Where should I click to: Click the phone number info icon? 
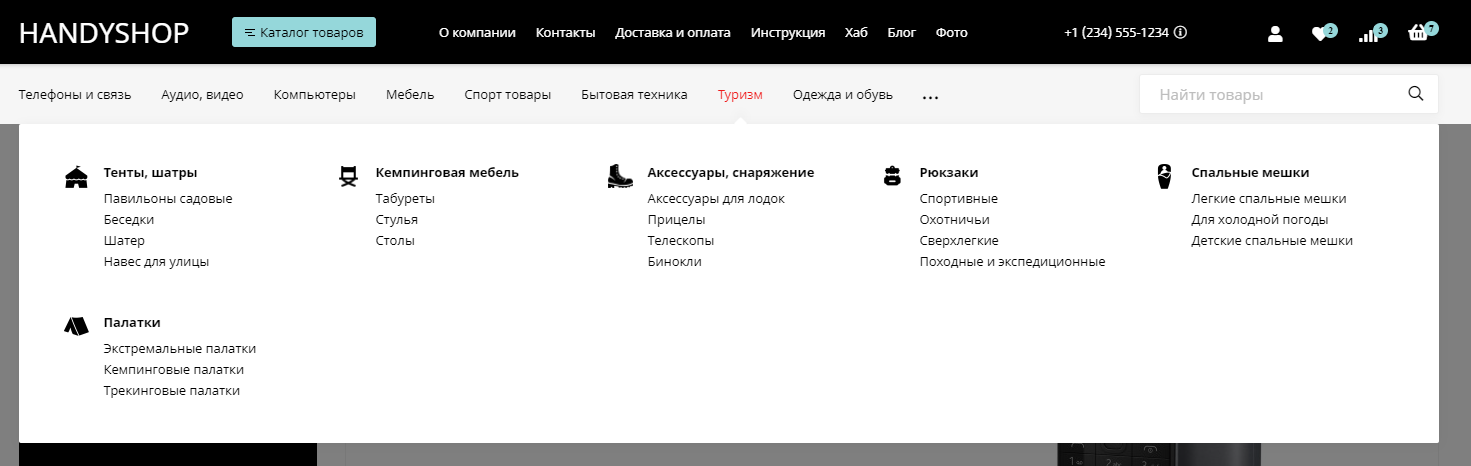pyautogui.click(x=1181, y=32)
